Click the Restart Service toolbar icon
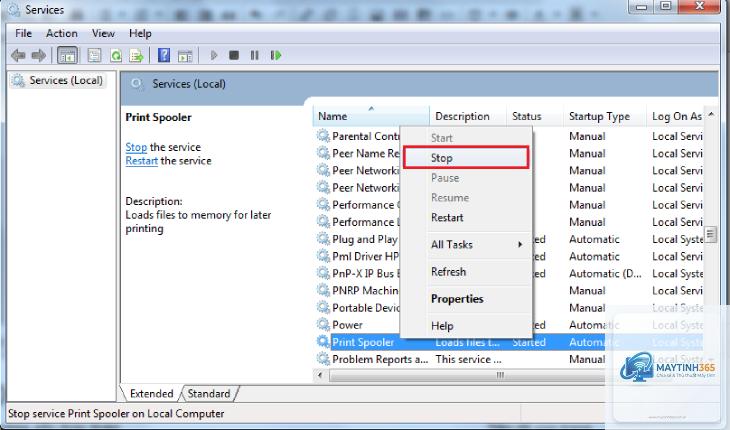This screenshot has height=430, width=730. tap(276, 55)
